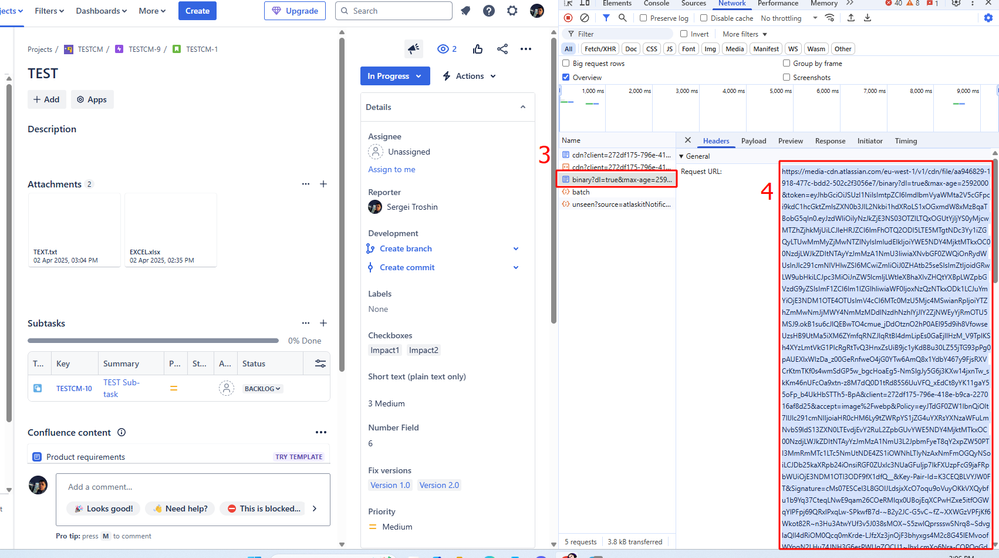The image size is (999, 558).
Task: Open Jira notifications bell
Action: pos(466,11)
